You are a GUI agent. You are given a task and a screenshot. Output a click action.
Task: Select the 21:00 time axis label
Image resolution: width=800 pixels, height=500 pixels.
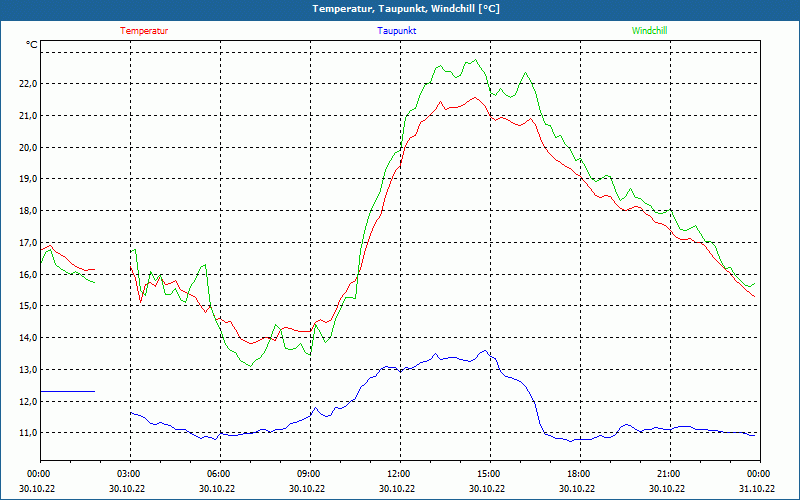tap(668, 474)
